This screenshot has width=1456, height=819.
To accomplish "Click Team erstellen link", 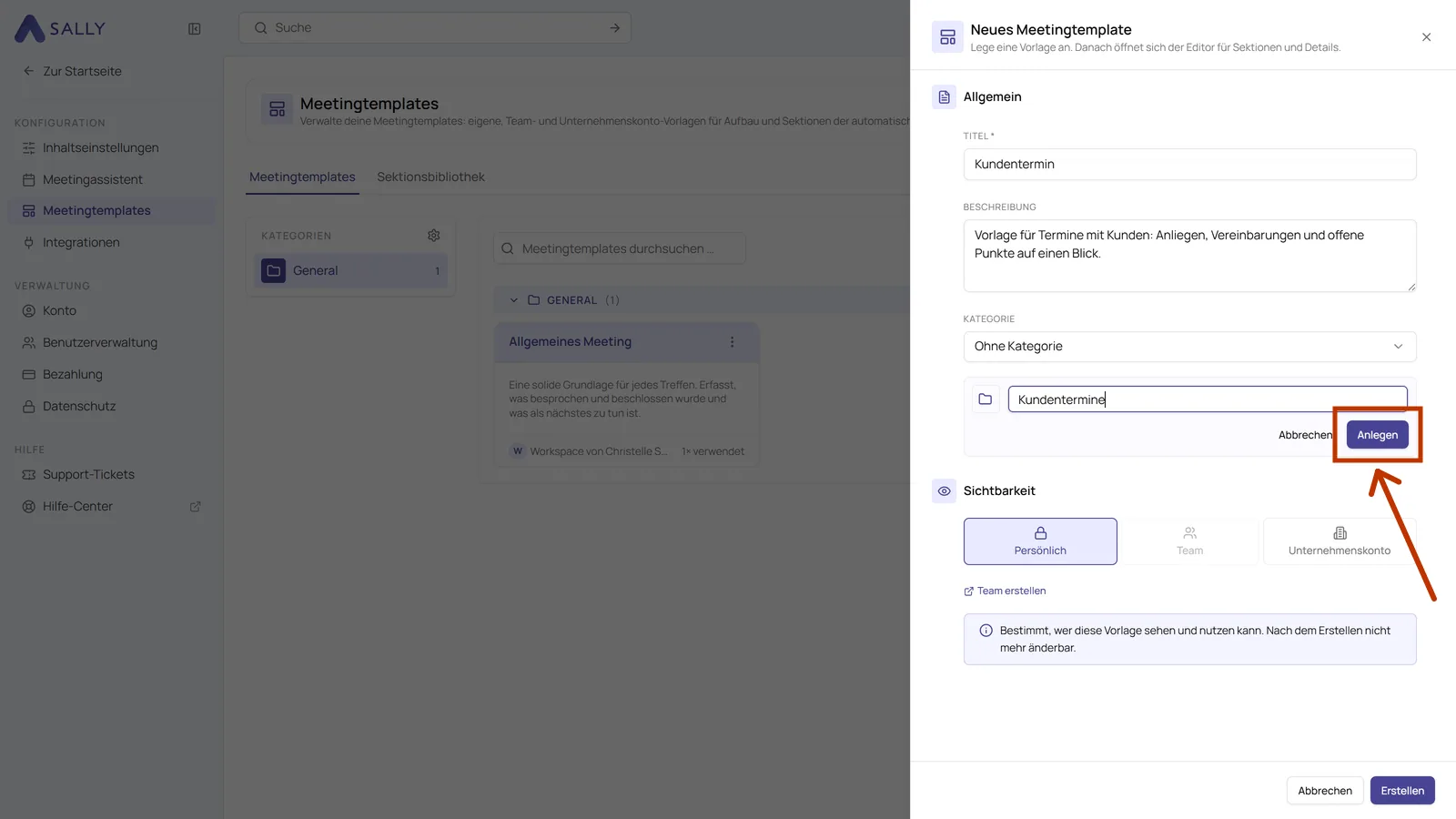I will (1005, 591).
